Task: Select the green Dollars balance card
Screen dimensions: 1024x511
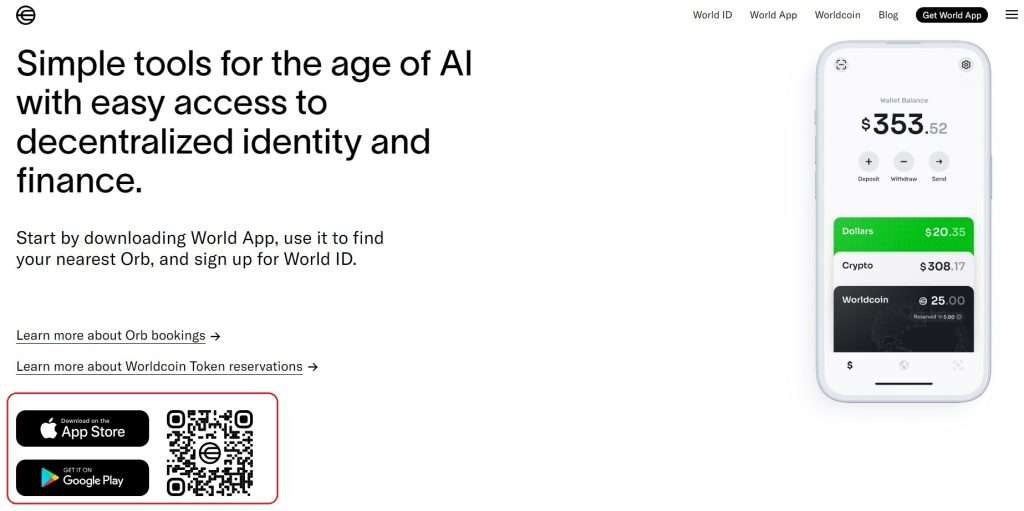Action: (903, 233)
